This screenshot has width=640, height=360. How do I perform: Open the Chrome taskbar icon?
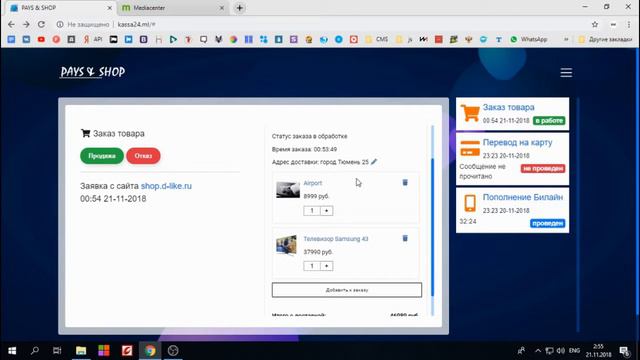pyautogui.click(x=150, y=351)
